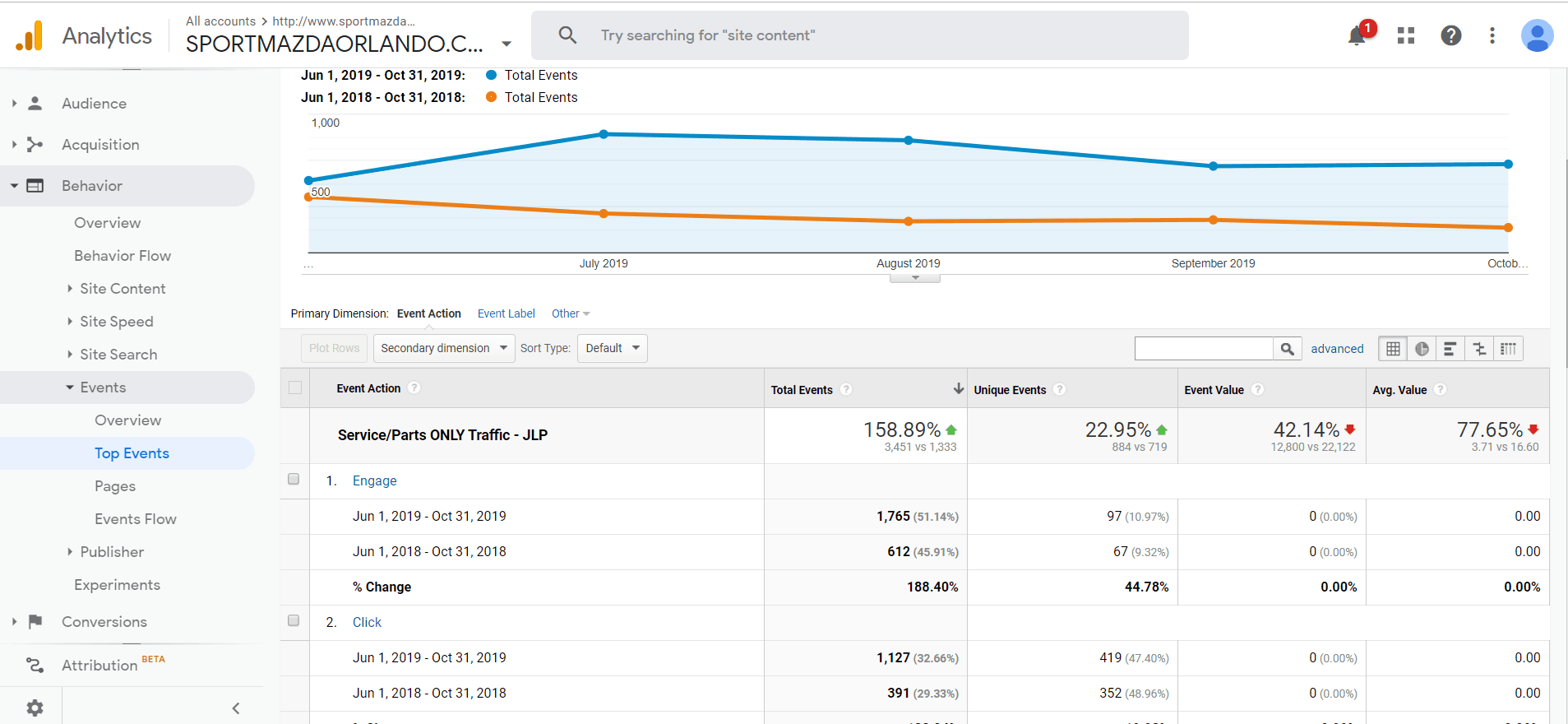
Task: Expand Site Content submenu
Action: [x=70, y=288]
